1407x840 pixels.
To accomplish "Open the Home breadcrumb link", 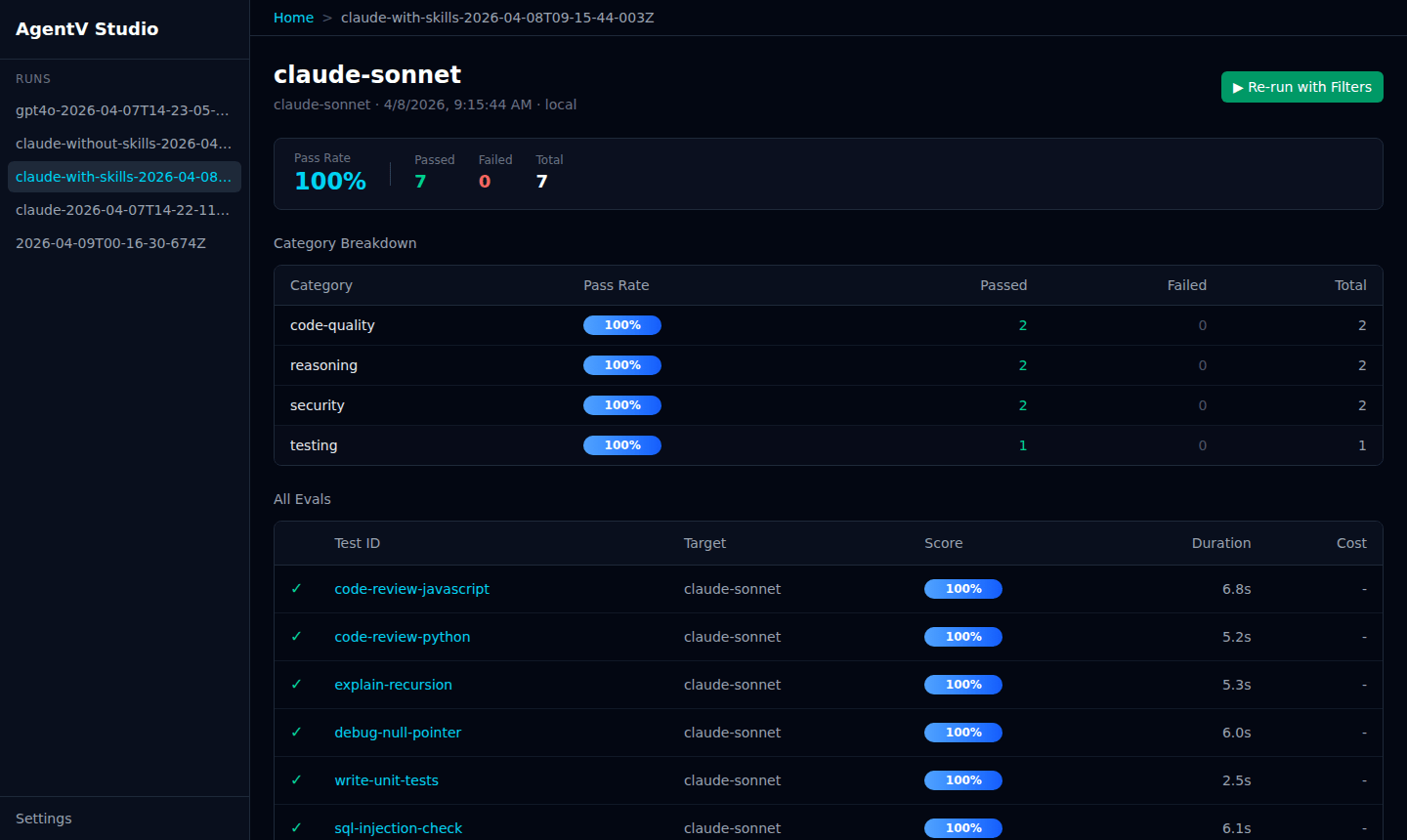I will click(293, 17).
